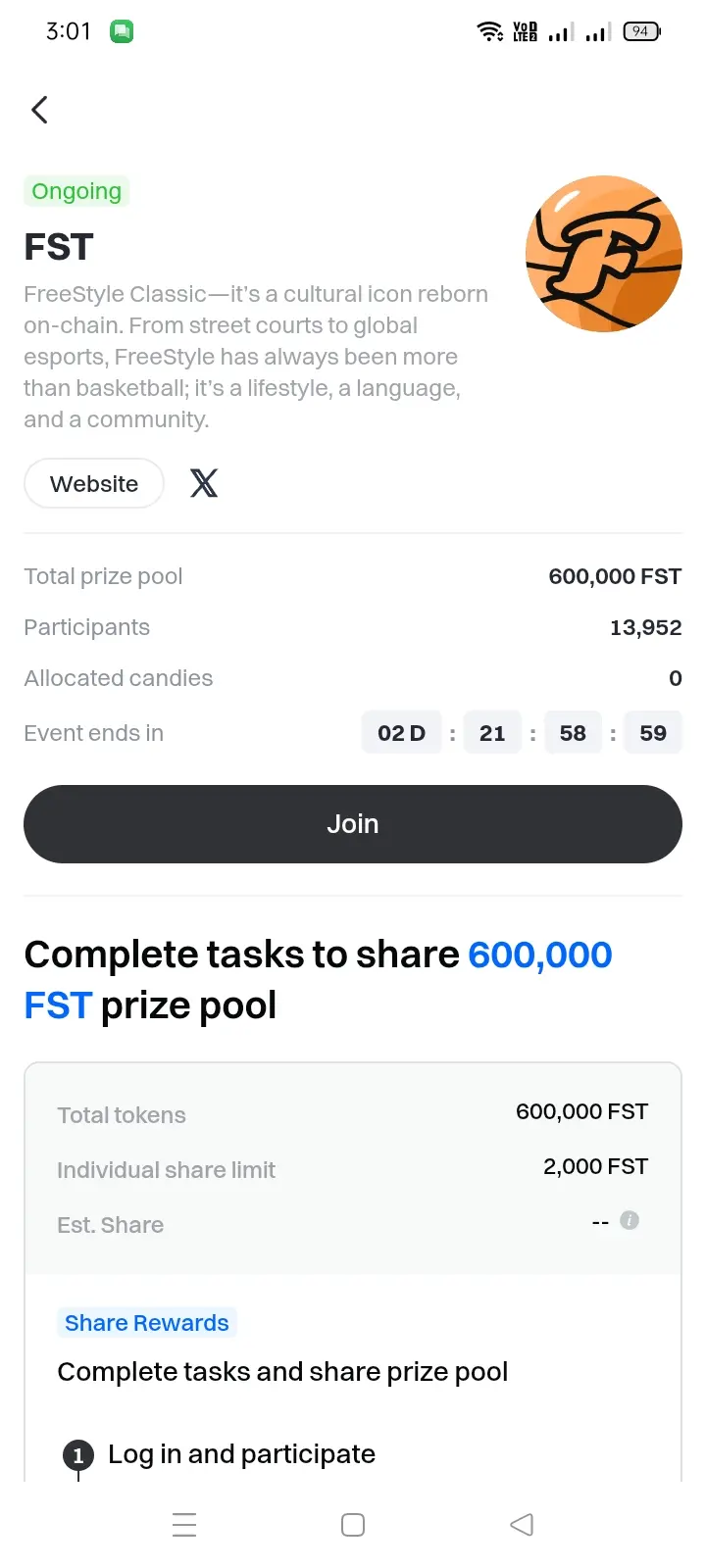Open Android recent apps menu icon
Image resolution: width=706 pixels, height=1568 pixels.
pos(184,1525)
